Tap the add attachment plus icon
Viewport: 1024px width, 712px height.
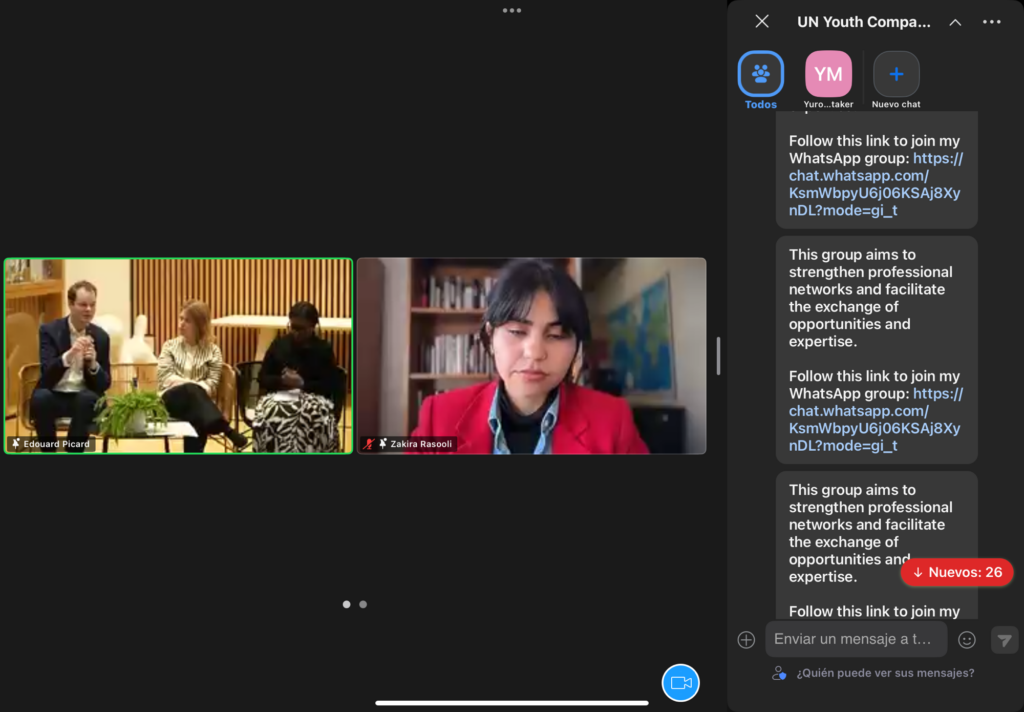coord(746,640)
